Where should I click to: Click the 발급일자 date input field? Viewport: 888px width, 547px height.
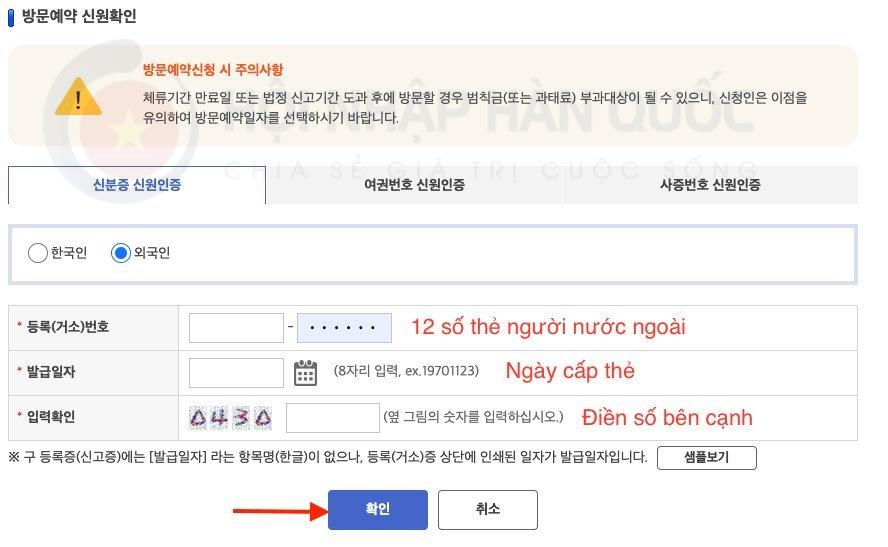236,373
